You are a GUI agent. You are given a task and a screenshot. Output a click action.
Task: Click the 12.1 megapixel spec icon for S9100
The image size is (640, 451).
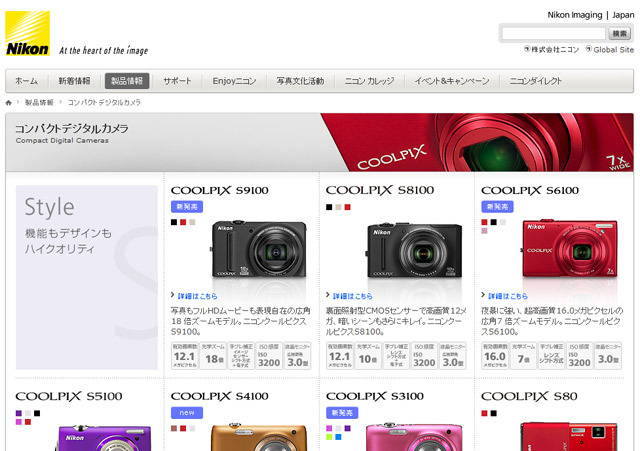[184, 356]
